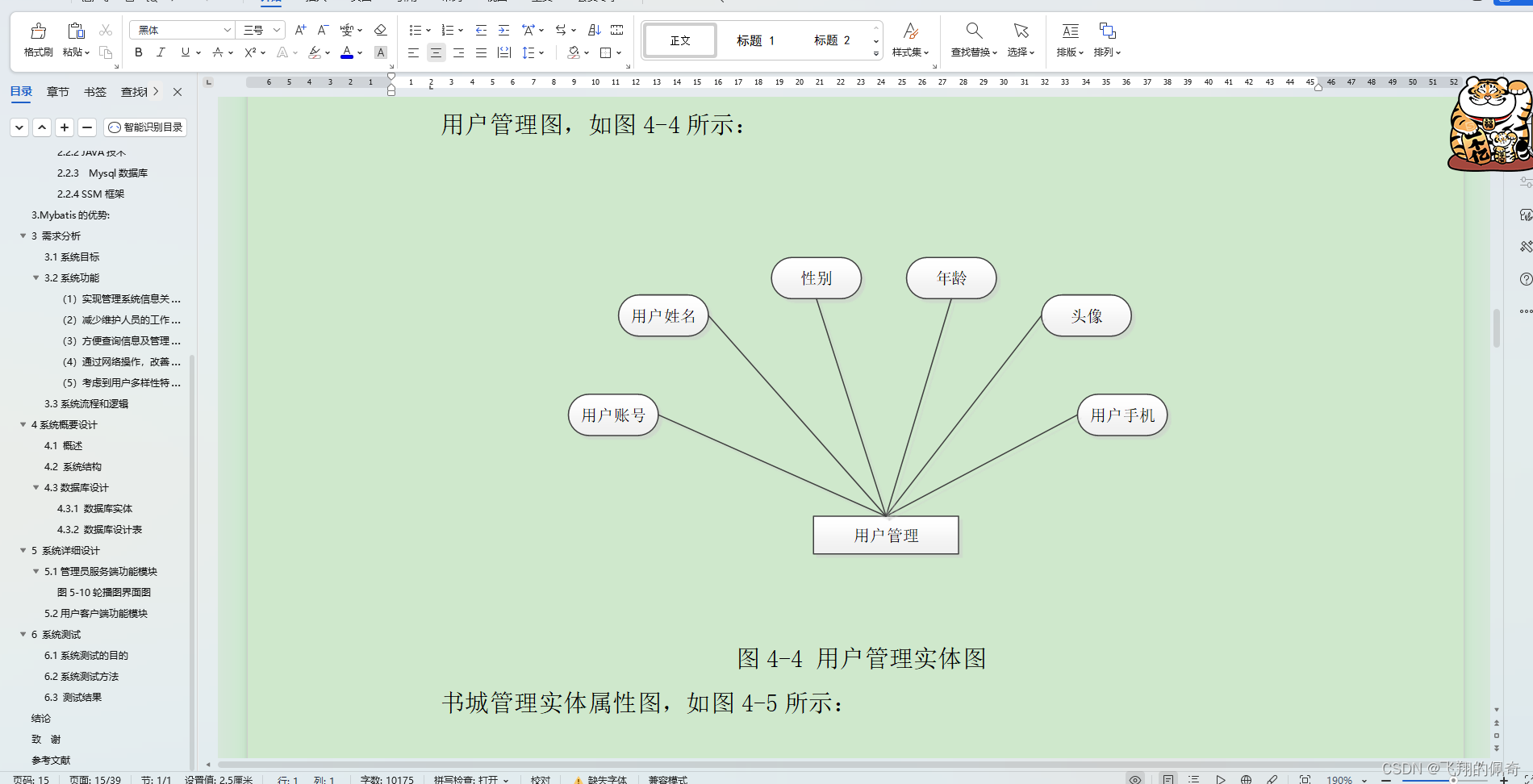1533x784 pixels.
Task: Click the Paste clipboard icon
Action: pyautogui.click(x=76, y=31)
